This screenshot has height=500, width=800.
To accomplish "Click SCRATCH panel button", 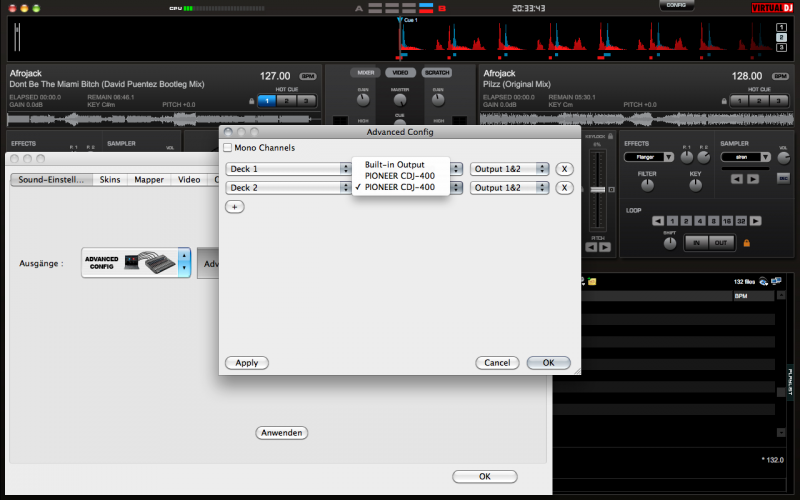I will tap(437, 73).
